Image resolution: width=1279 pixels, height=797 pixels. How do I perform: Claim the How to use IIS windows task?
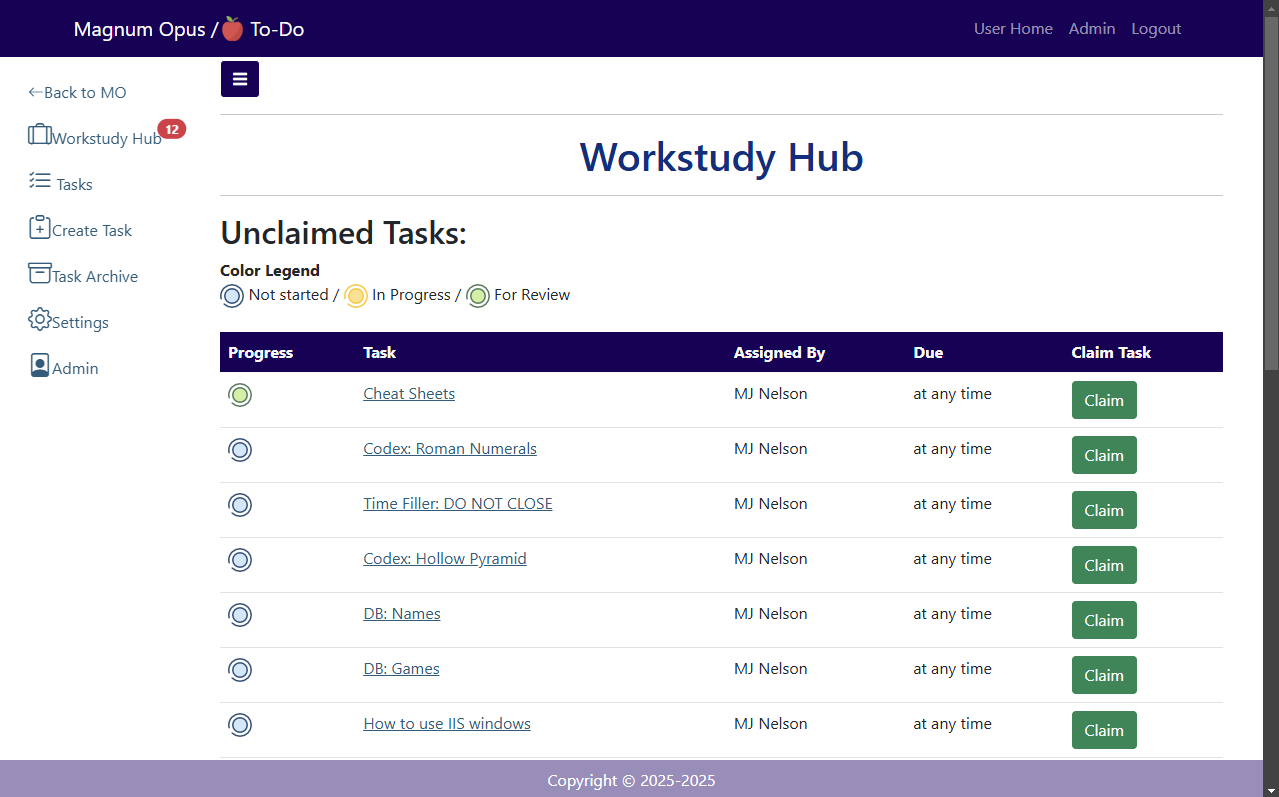[1104, 730]
